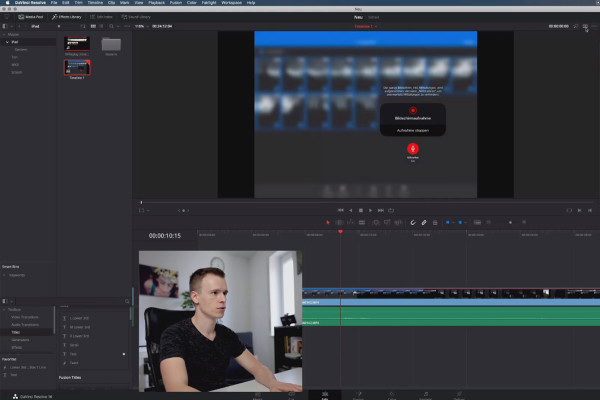This screenshot has width=600, height=400.
Task: Select the Scroll title
Action: (x=74, y=345)
